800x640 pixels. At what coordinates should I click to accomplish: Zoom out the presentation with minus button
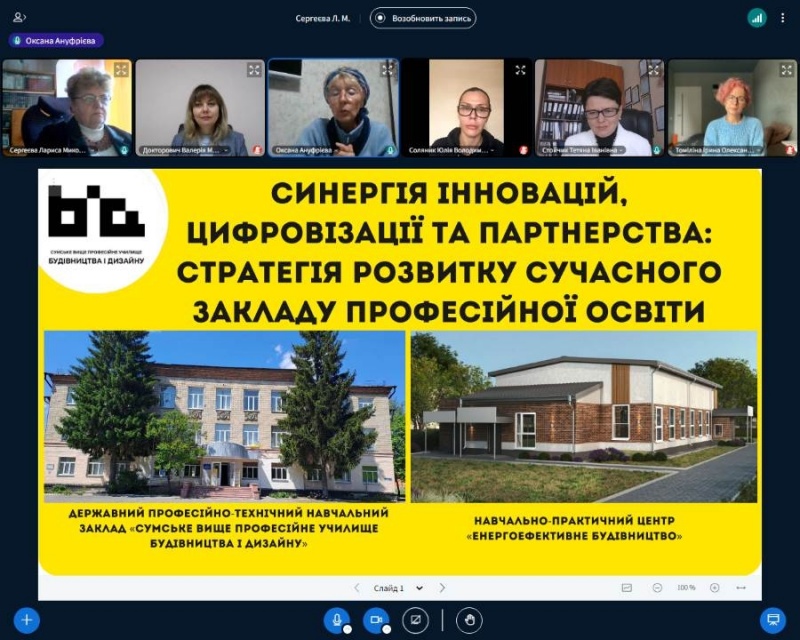(x=657, y=588)
